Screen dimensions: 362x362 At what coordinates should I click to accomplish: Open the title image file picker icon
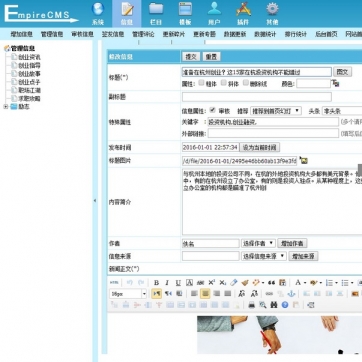[x=303, y=160]
